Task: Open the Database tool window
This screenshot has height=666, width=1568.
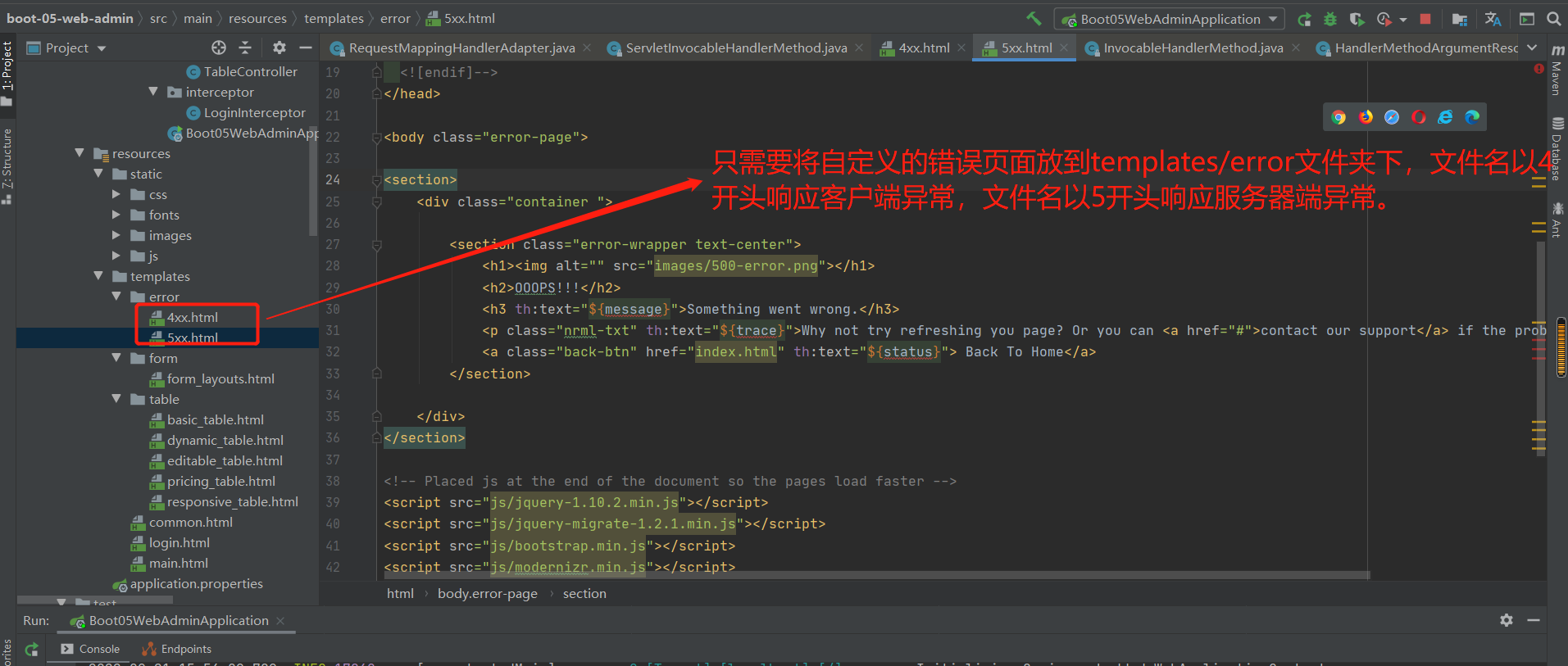Action: (1557, 149)
